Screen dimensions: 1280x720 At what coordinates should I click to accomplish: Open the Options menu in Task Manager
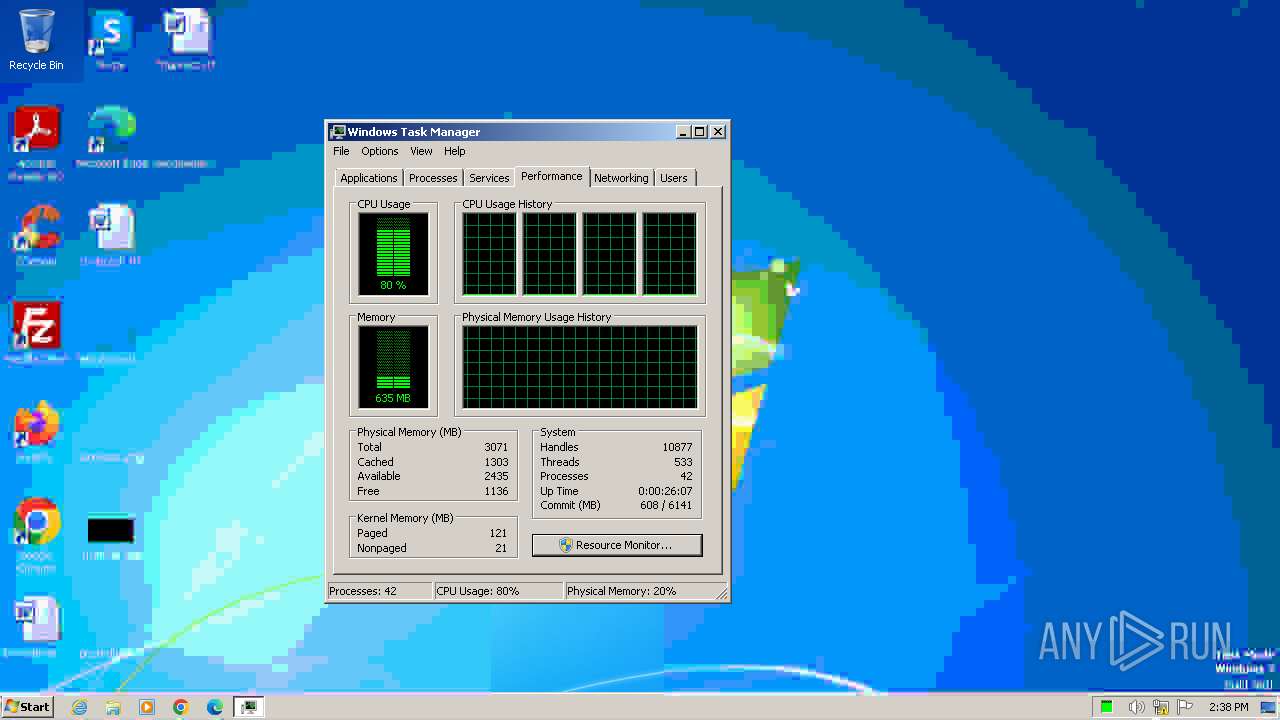379,151
